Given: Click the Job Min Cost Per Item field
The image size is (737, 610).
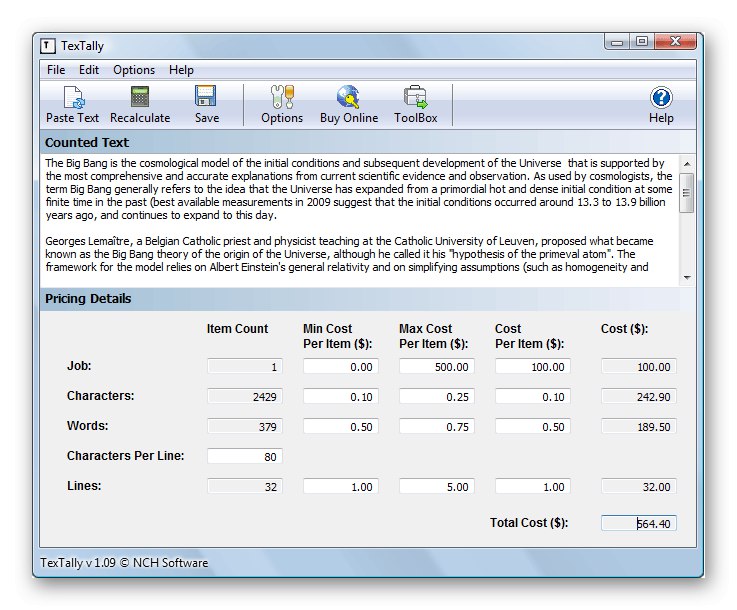Looking at the screenshot, I should pos(340,367).
